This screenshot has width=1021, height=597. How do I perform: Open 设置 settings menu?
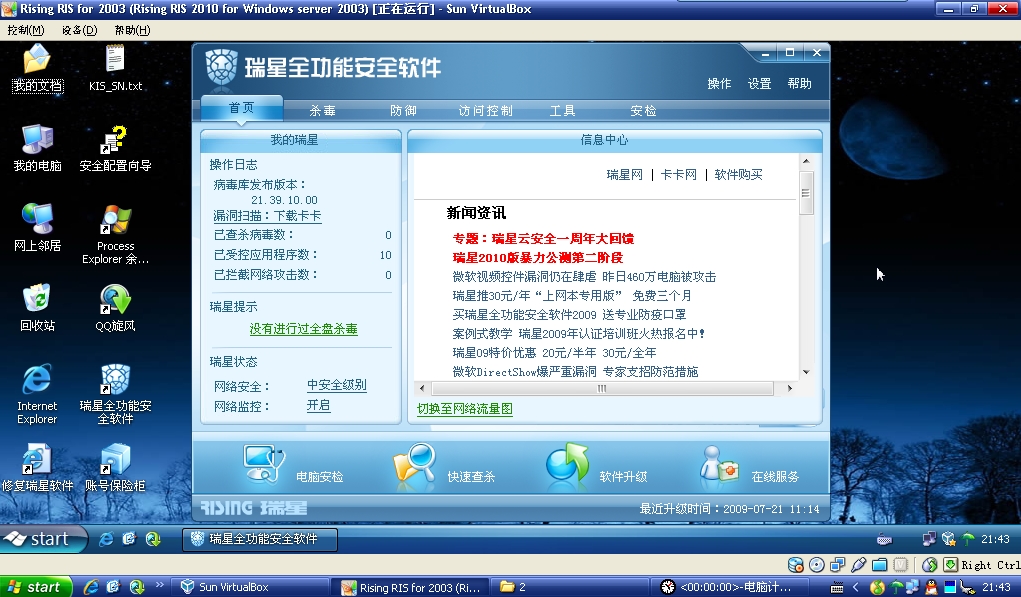click(x=759, y=84)
